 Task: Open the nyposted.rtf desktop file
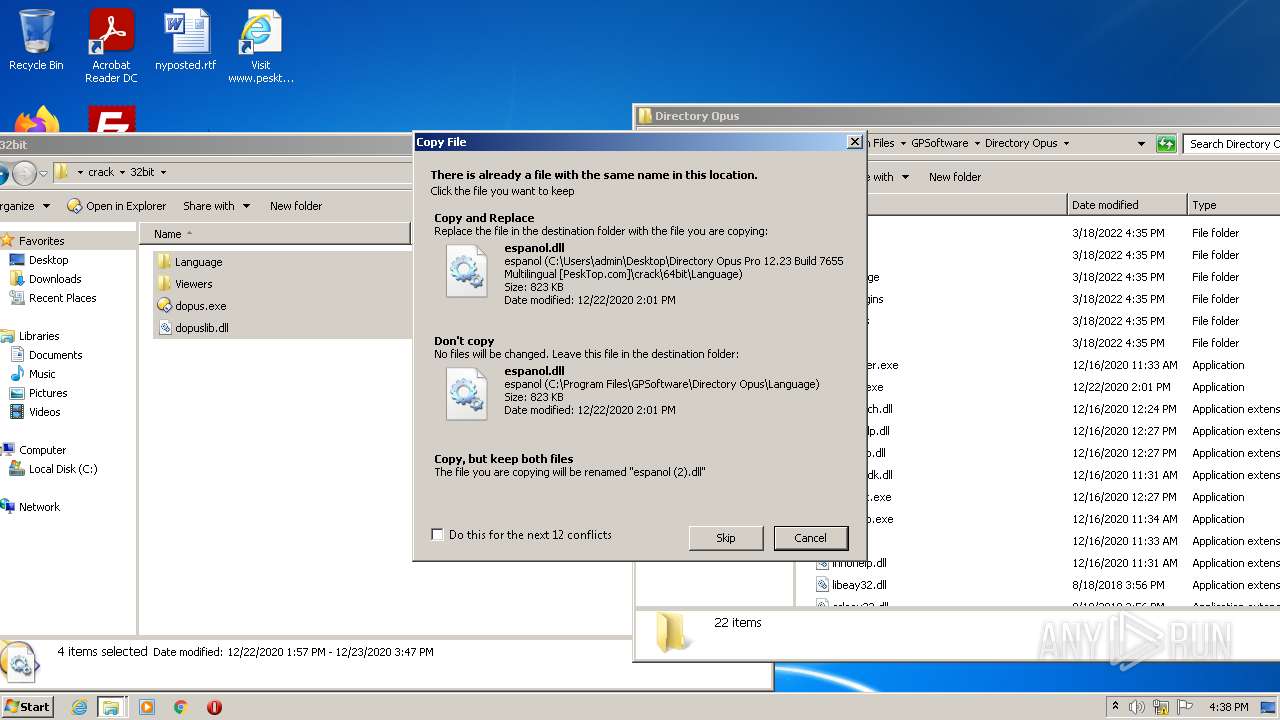coord(185,41)
